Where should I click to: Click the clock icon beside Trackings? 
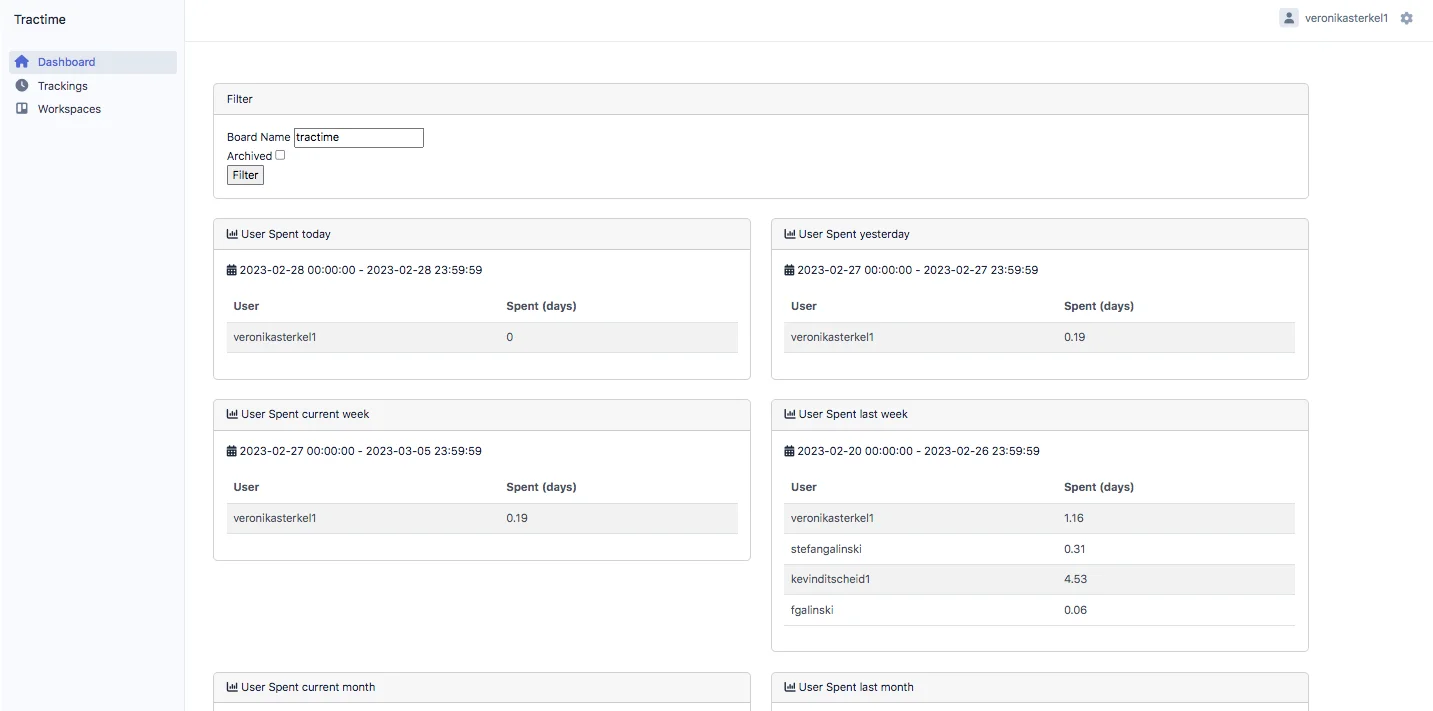pos(21,85)
